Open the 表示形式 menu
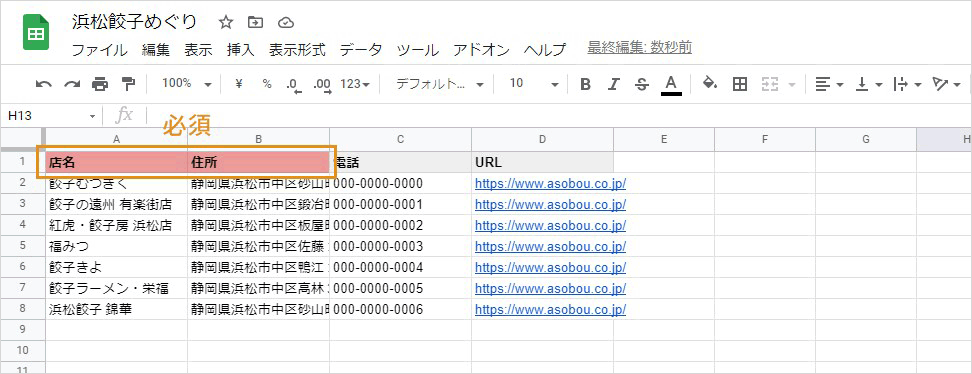 pyautogui.click(x=297, y=50)
